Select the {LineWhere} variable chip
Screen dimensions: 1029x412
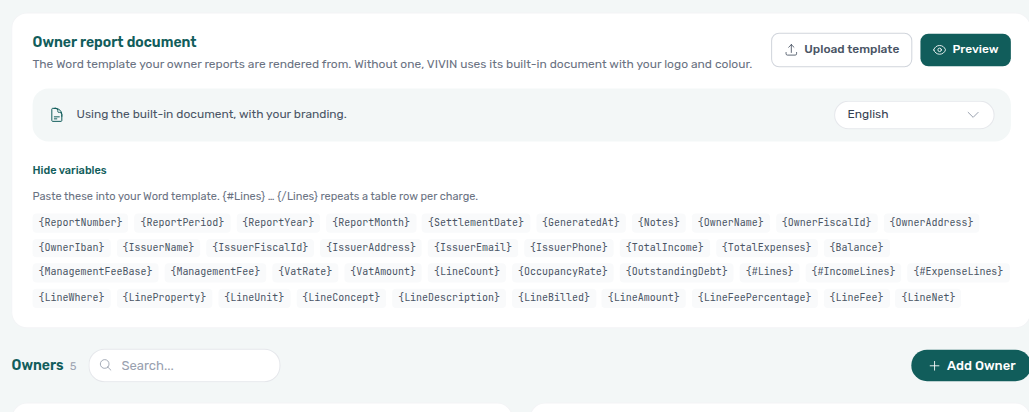click(72, 298)
